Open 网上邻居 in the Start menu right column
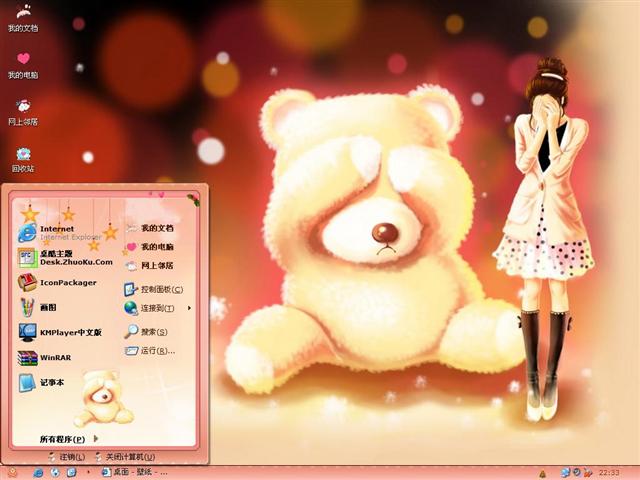Viewport: 640px width, 480px height. click(x=149, y=266)
